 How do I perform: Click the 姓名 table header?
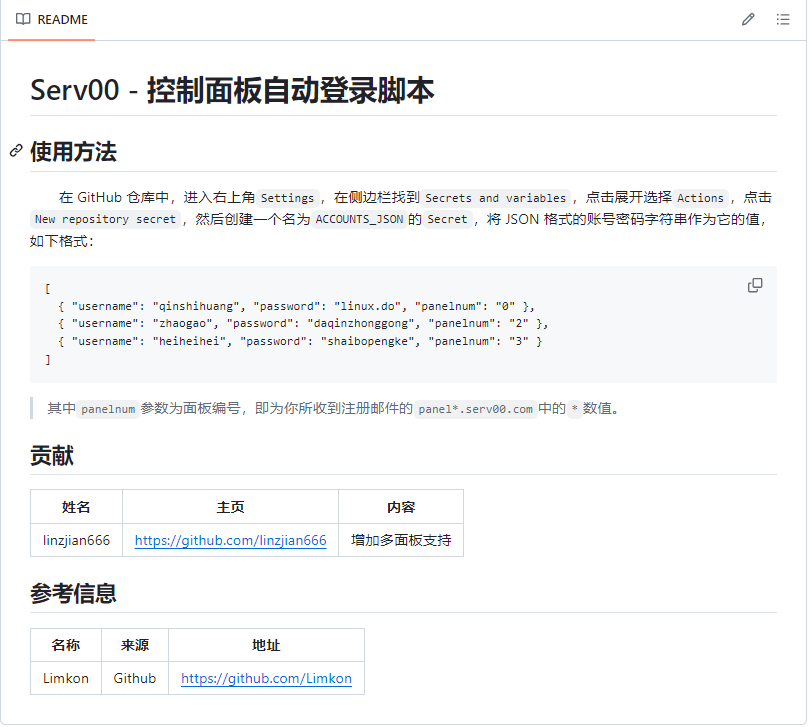[76, 508]
